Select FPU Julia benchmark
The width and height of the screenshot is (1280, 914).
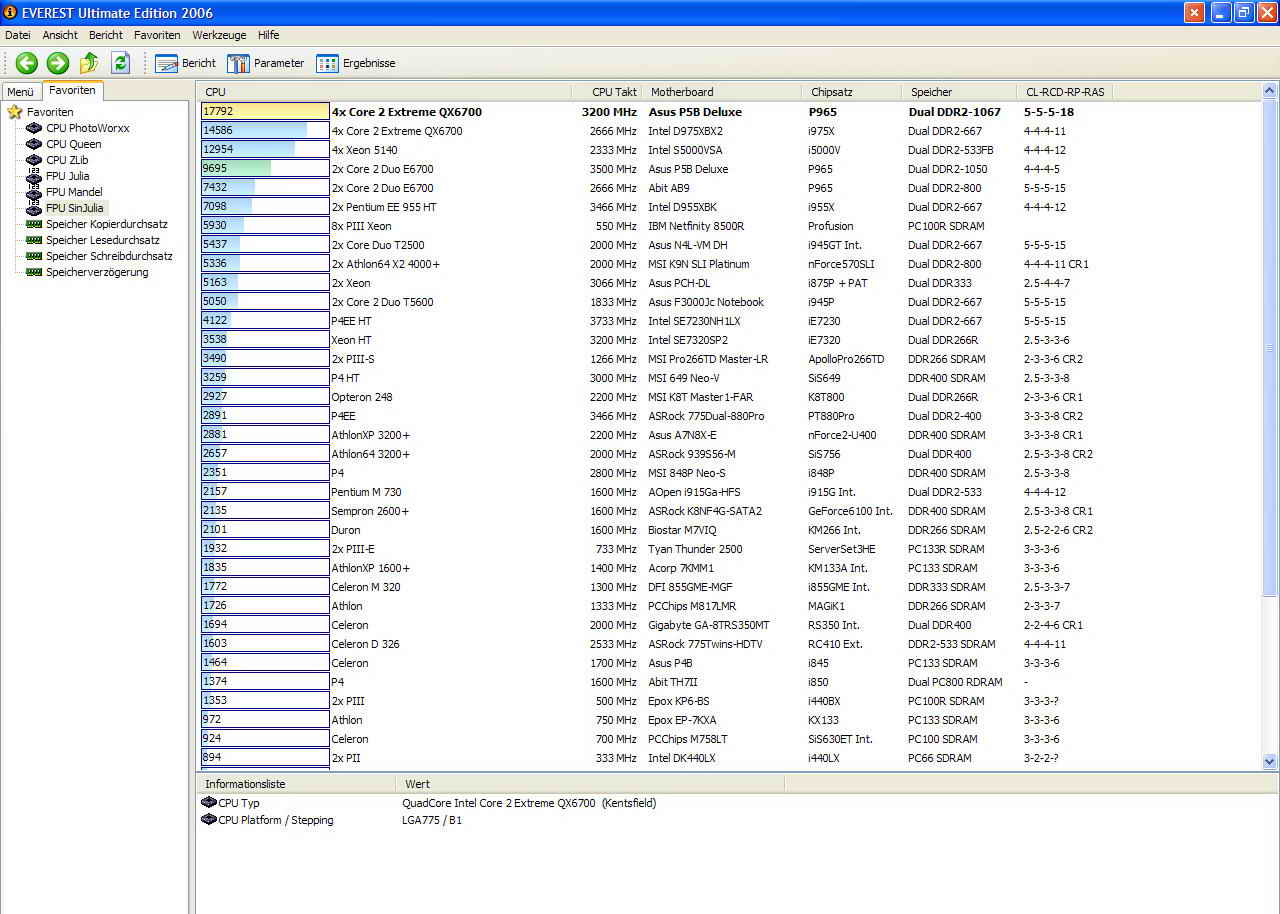coord(58,176)
